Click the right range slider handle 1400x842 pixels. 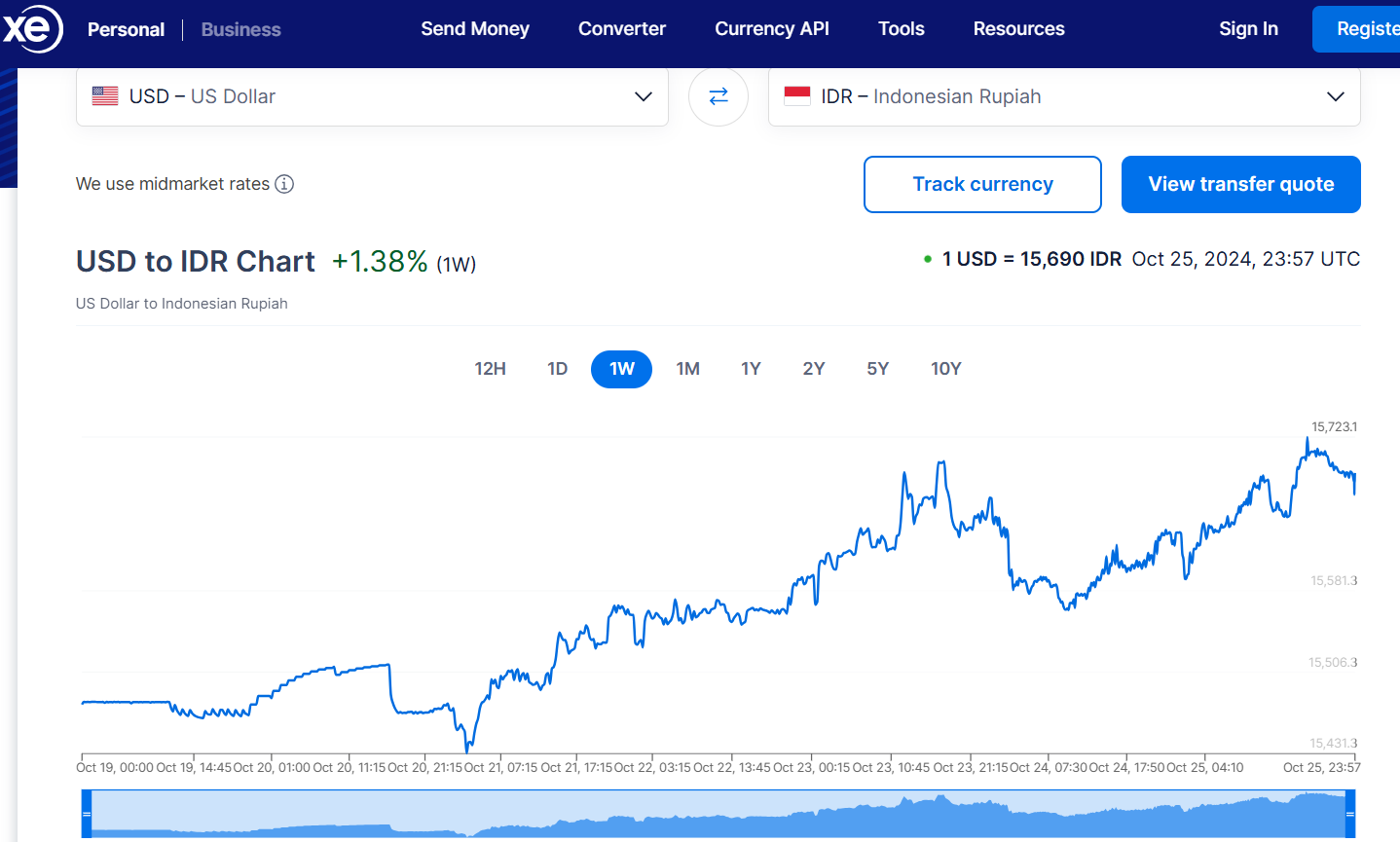coord(1349,814)
